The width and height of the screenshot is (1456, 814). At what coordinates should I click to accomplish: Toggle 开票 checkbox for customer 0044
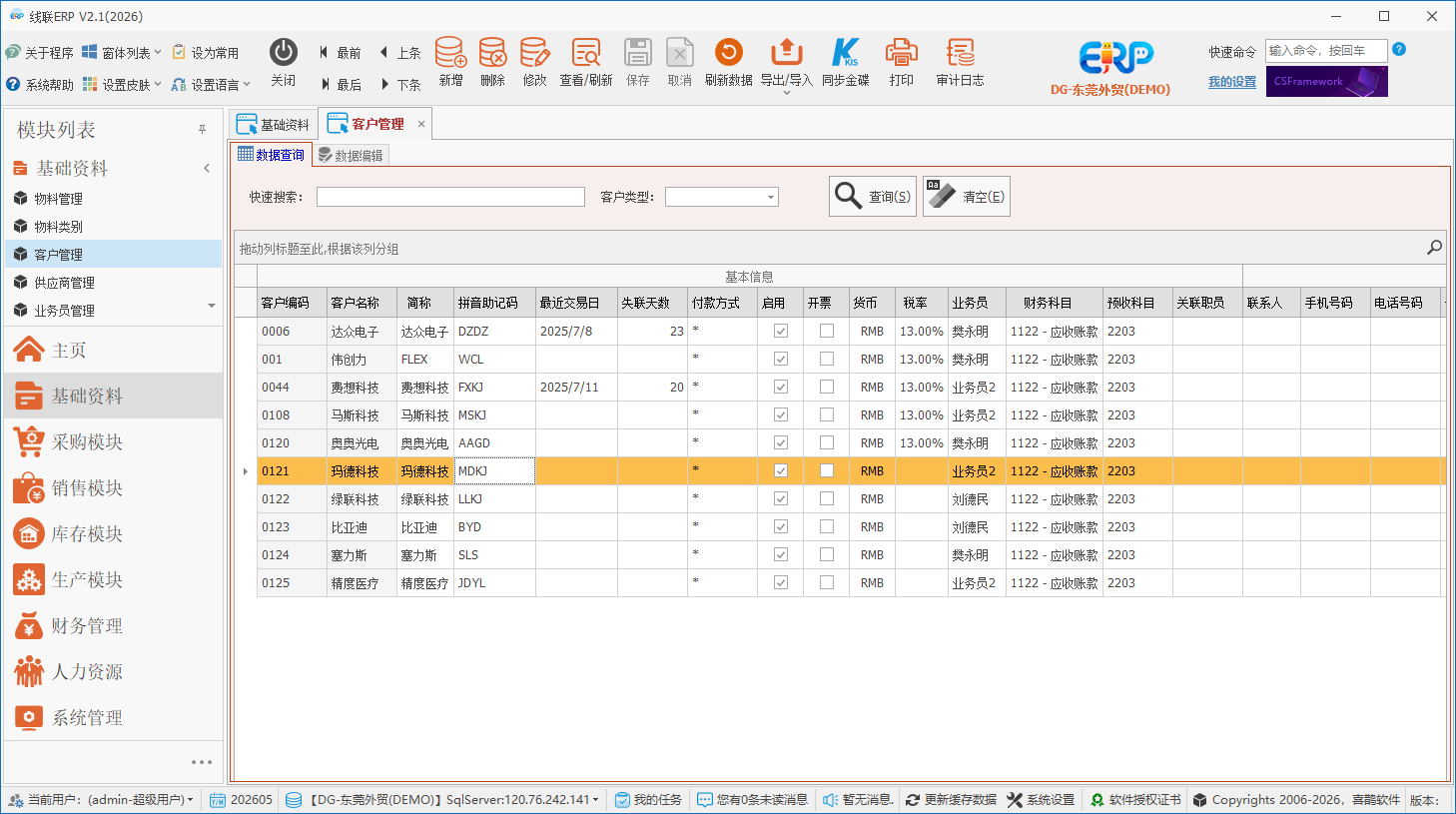pos(827,387)
